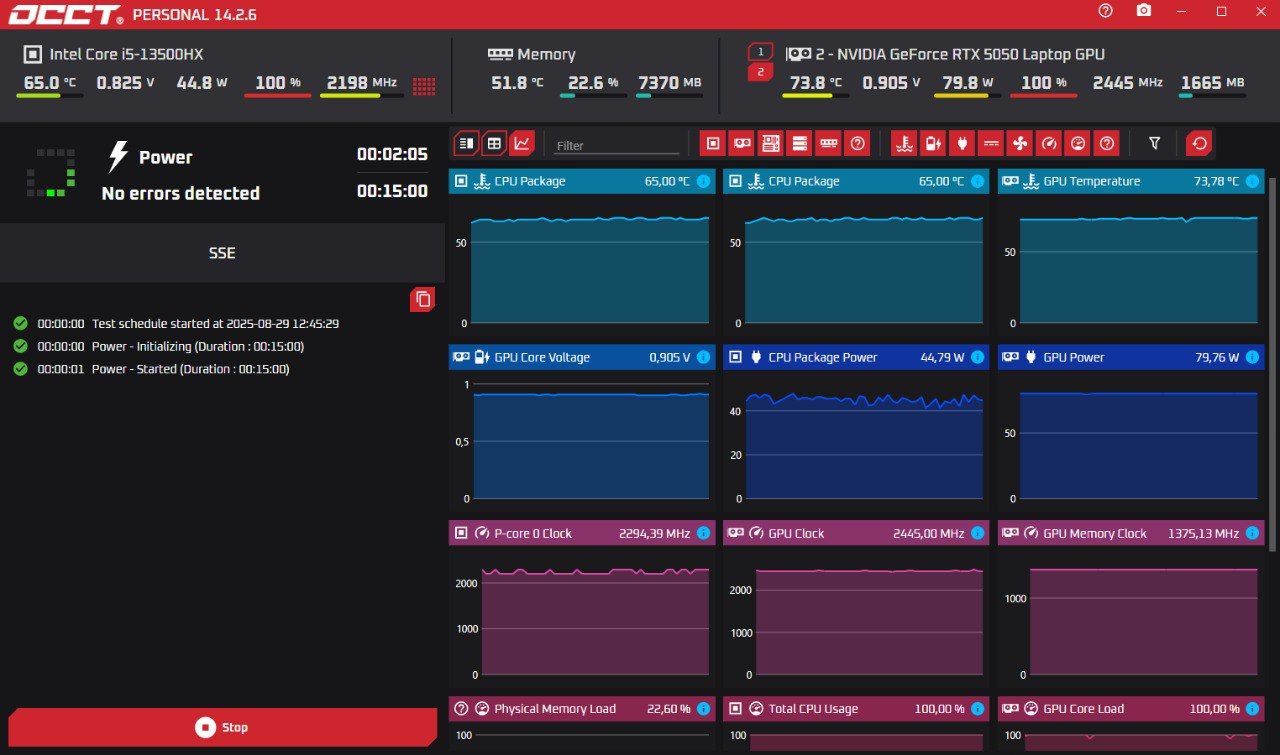Image resolution: width=1280 pixels, height=755 pixels.
Task: Copy the test log with the clipboard icon
Action: point(423,298)
